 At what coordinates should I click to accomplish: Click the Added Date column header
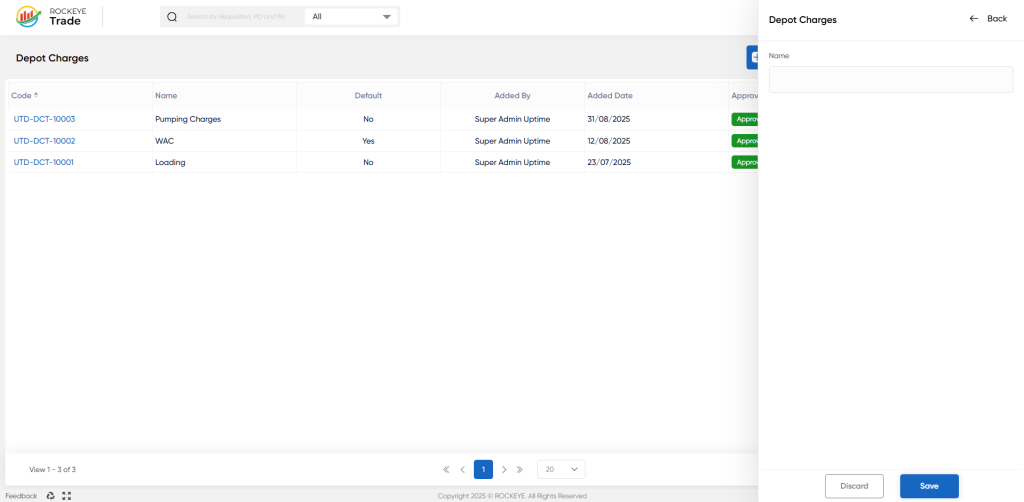point(610,95)
